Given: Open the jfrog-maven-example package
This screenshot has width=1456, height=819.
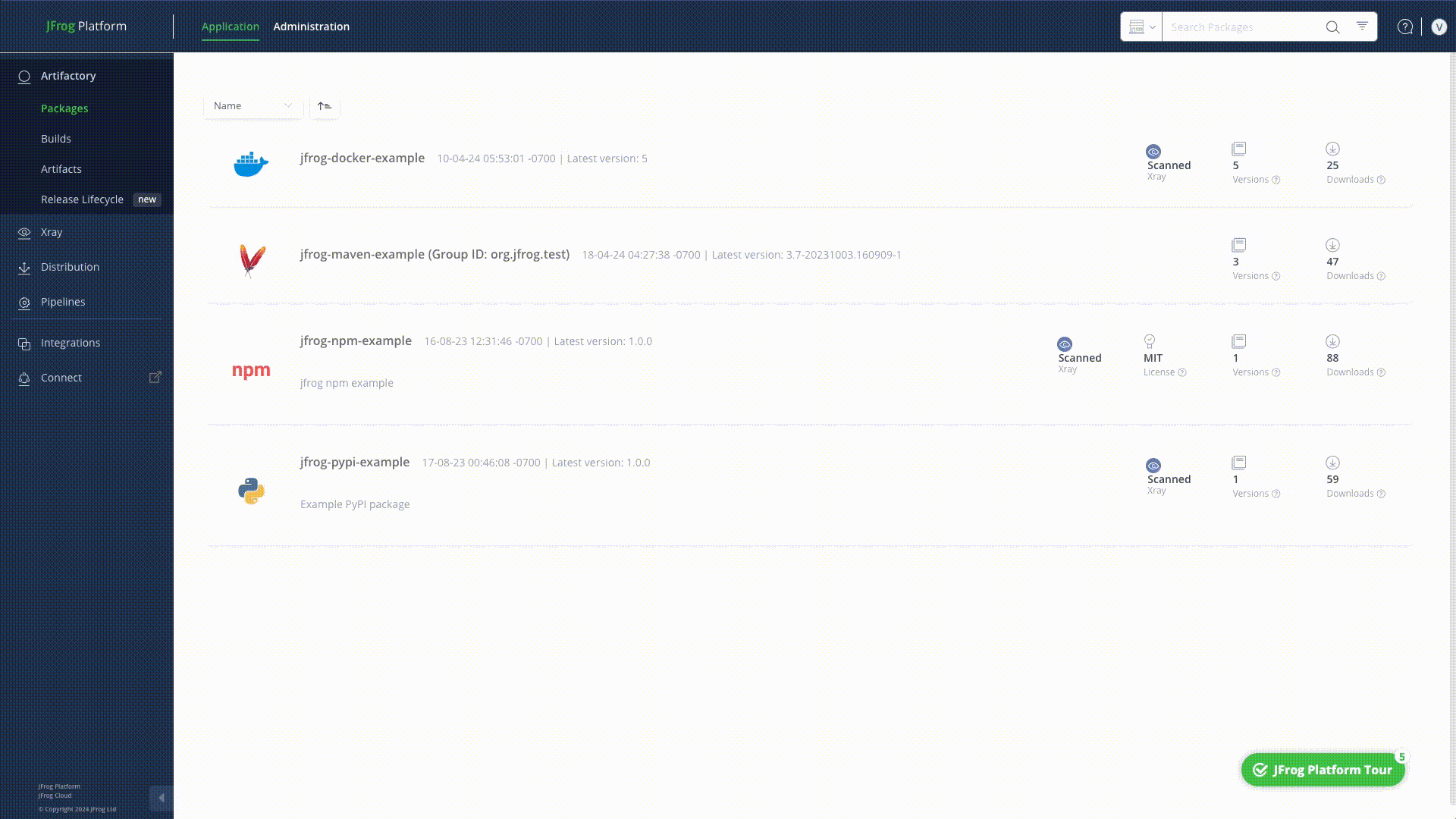Looking at the screenshot, I should pyautogui.click(x=435, y=254).
